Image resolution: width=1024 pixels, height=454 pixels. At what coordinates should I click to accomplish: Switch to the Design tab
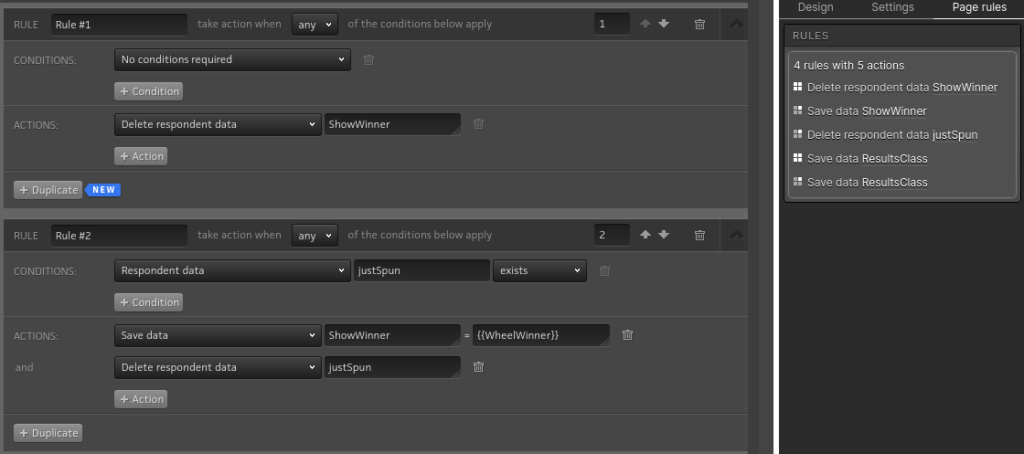tap(815, 7)
